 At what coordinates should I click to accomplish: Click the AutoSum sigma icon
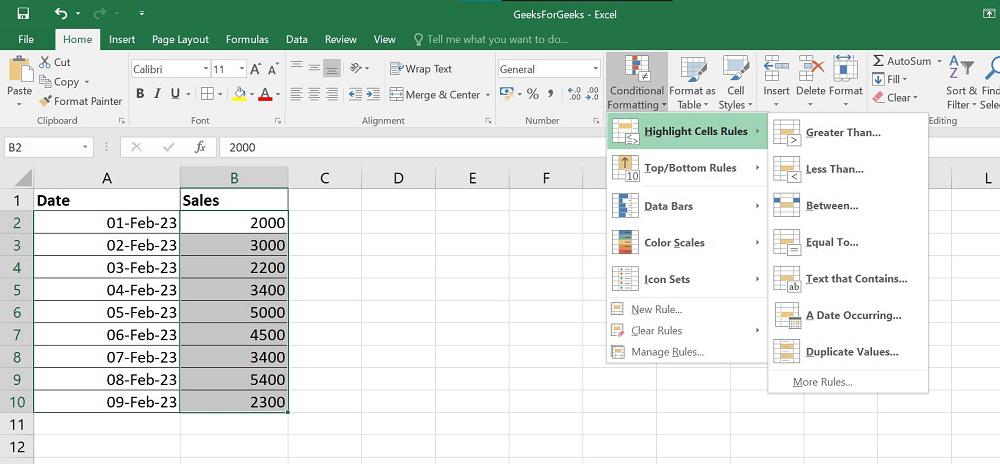pyautogui.click(x=878, y=61)
